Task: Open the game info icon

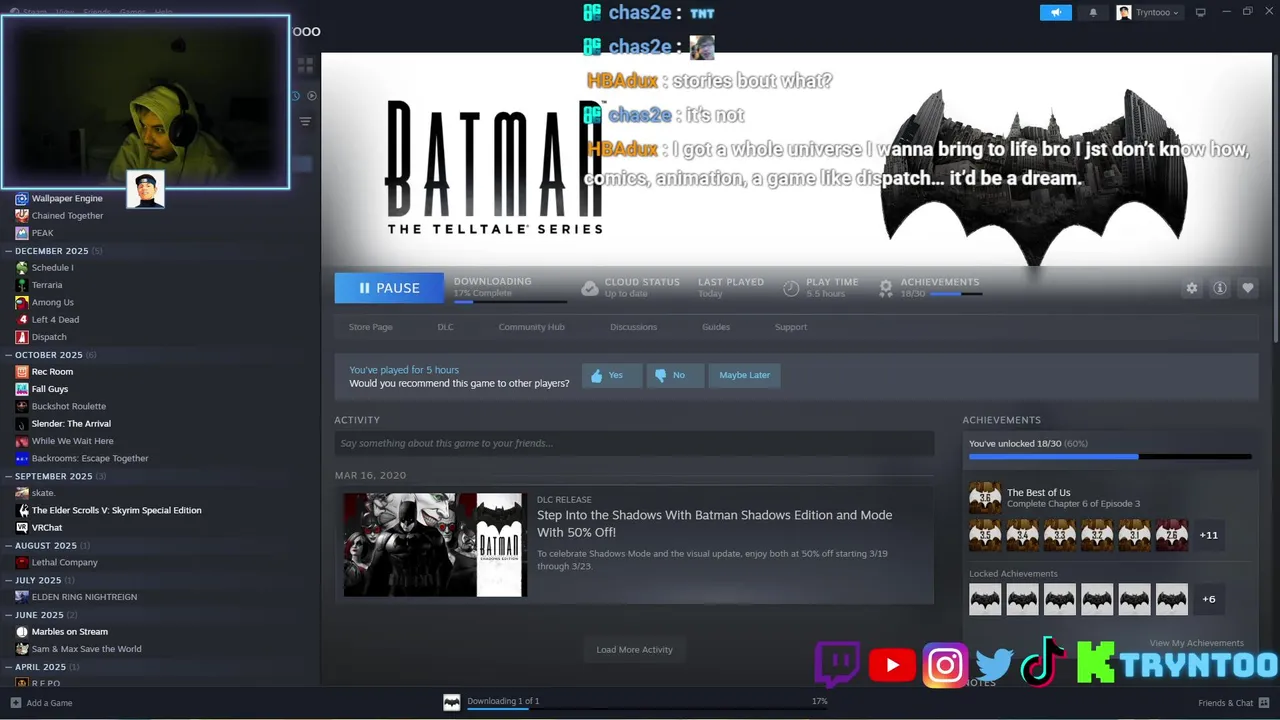Action: pyautogui.click(x=1220, y=288)
